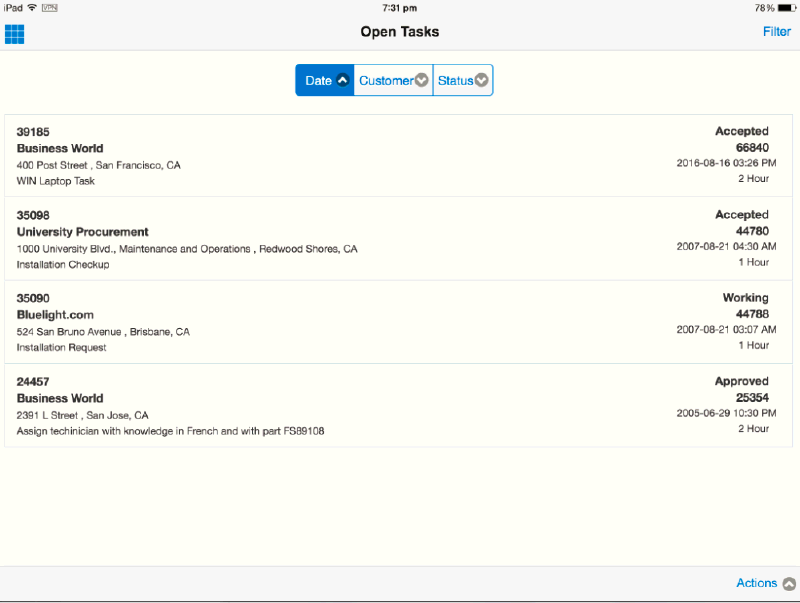Viewport: 800px width, 603px height.
Task: Tap address 1000 University Blvd., Redwood Shores
Action: click(187, 249)
